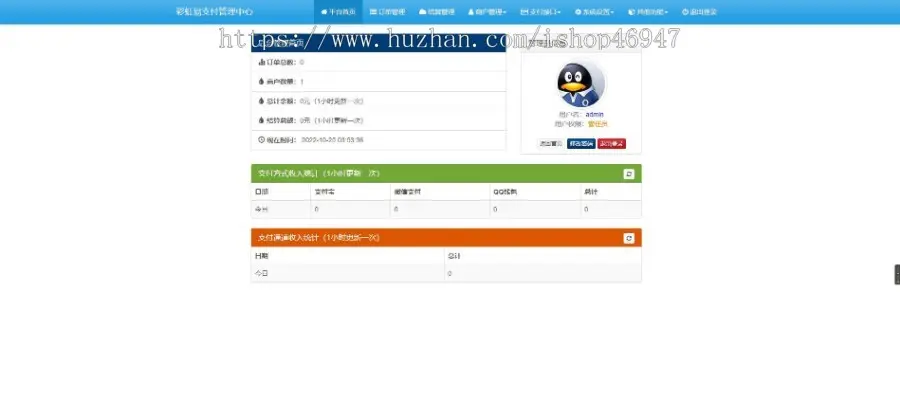This screenshot has height=419, width=900.
Task: Click the 2022-10-20 timestamp value
Action: [332, 139]
